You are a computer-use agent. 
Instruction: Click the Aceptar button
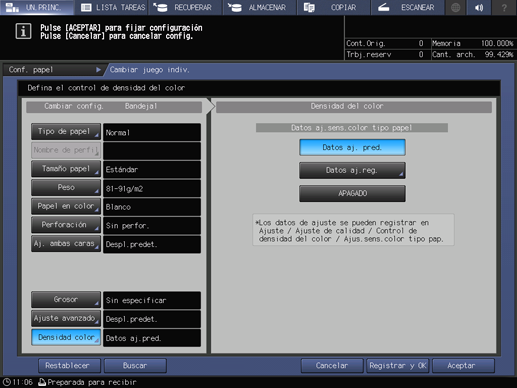point(463,366)
